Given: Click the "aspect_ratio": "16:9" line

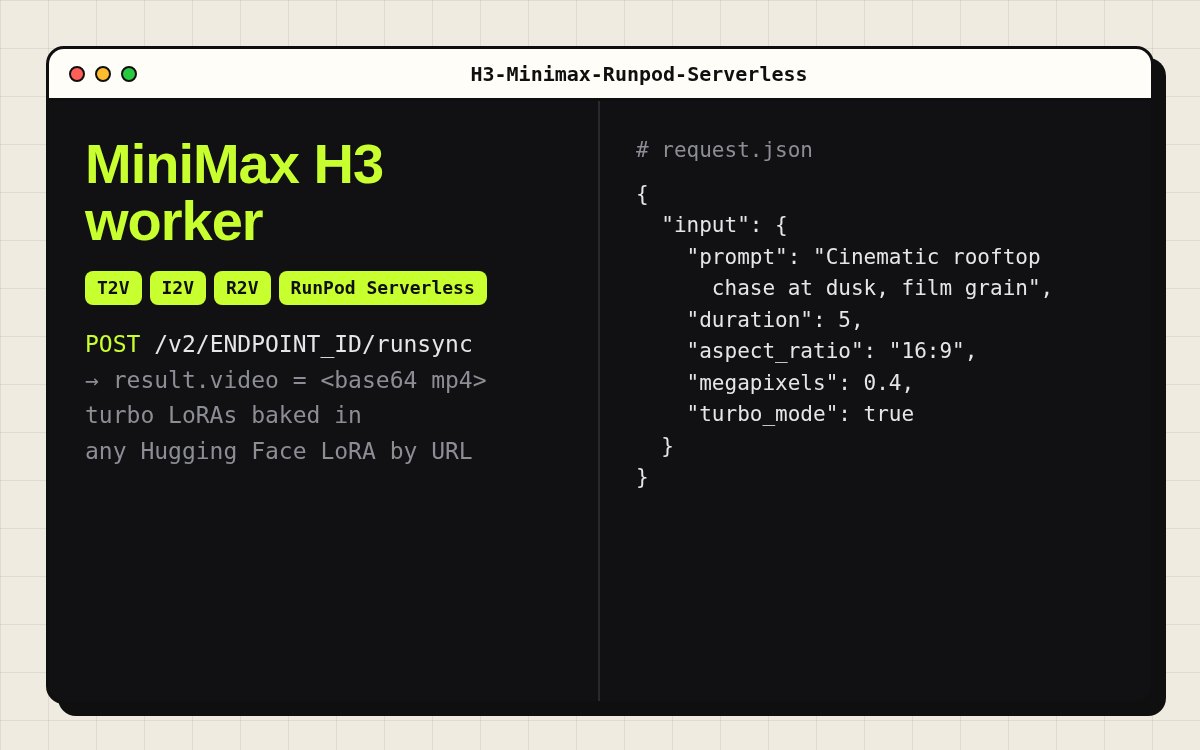Looking at the screenshot, I should pyautogui.click(x=831, y=351).
